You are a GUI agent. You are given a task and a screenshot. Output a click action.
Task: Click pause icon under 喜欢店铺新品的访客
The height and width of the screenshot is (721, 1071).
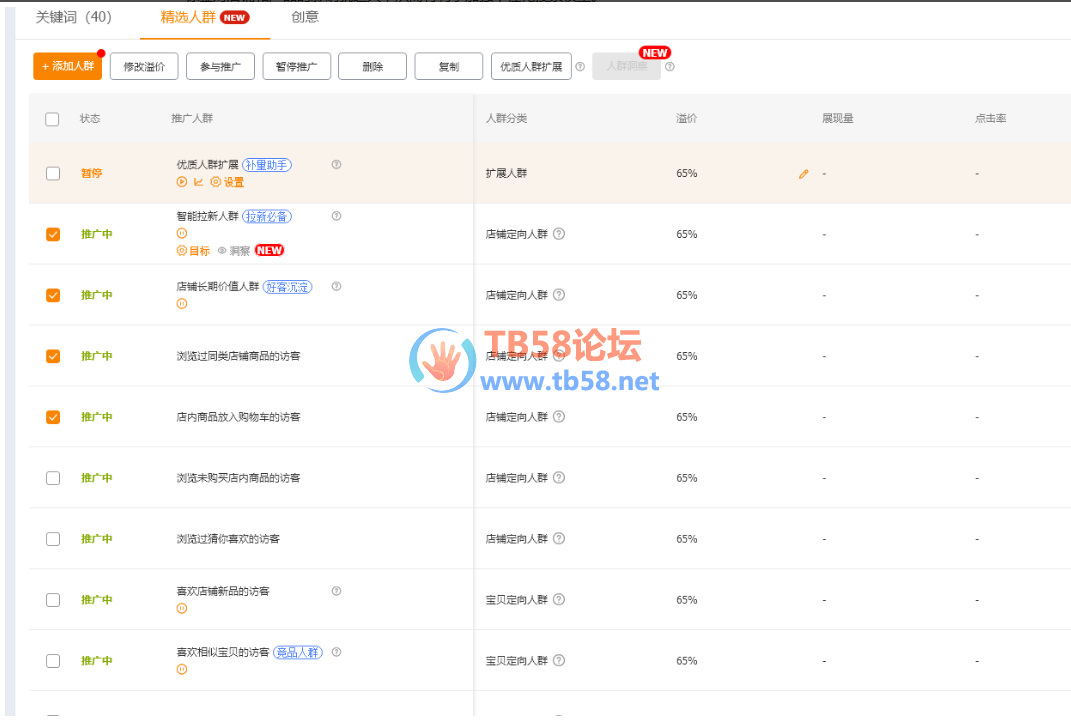tap(182, 608)
